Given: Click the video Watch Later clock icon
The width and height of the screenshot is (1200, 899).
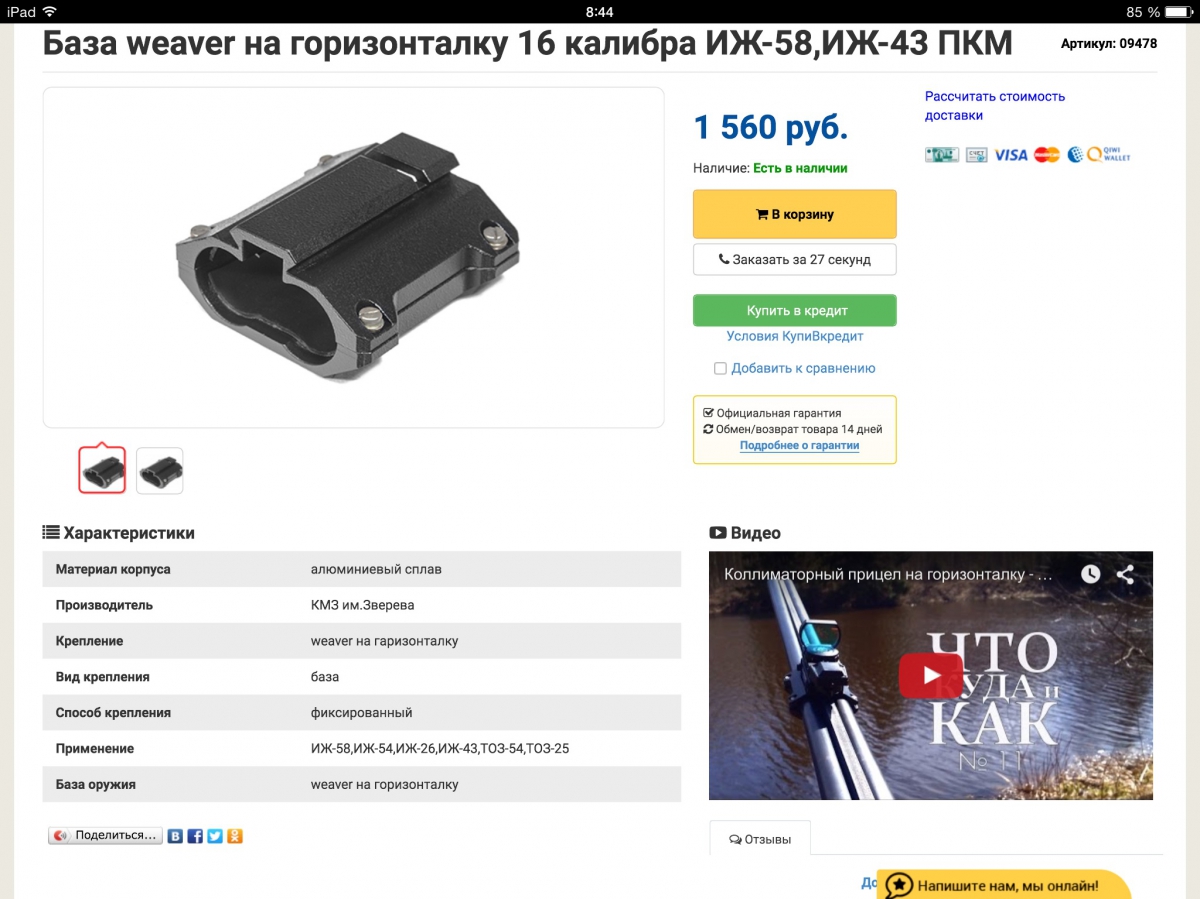Looking at the screenshot, I should pyautogui.click(x=1090, y=574).
